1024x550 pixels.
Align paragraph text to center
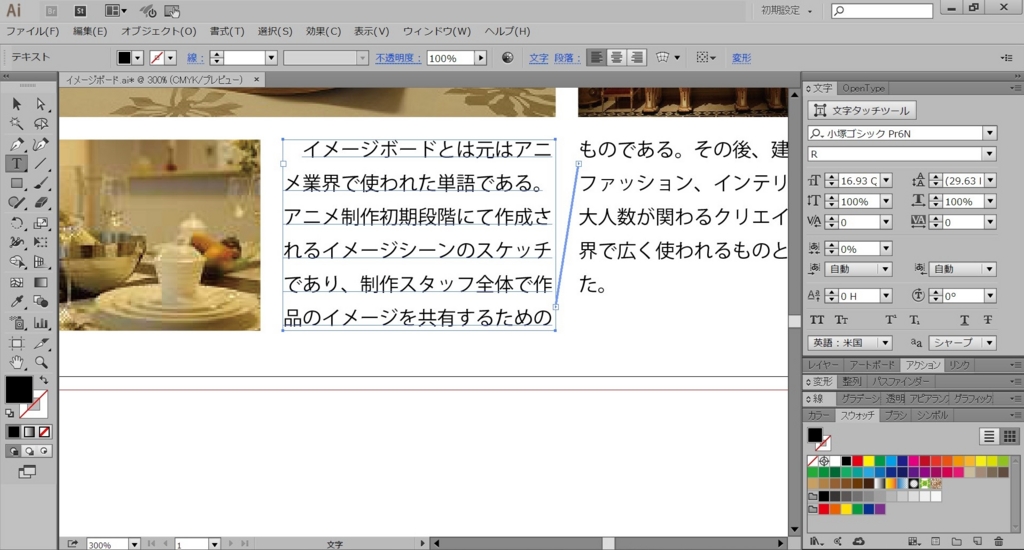click(617, 58)
